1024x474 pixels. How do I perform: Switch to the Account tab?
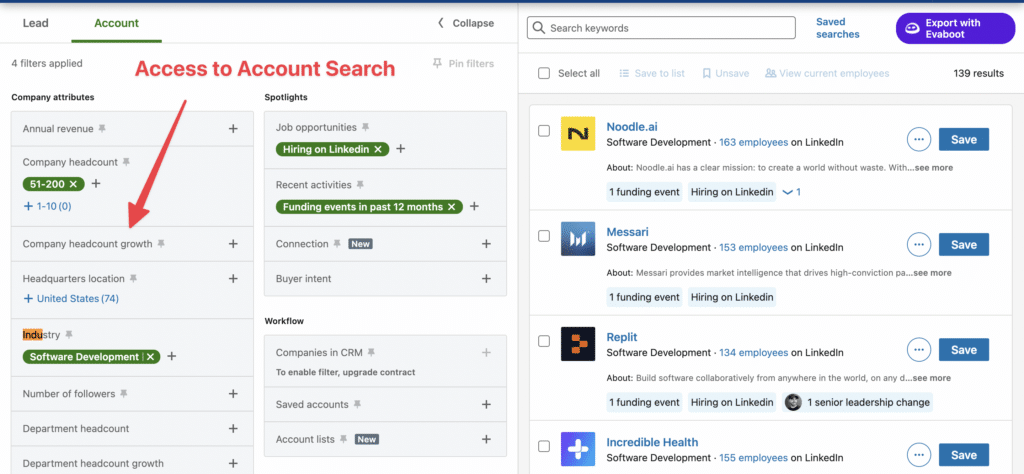[116, 23]
